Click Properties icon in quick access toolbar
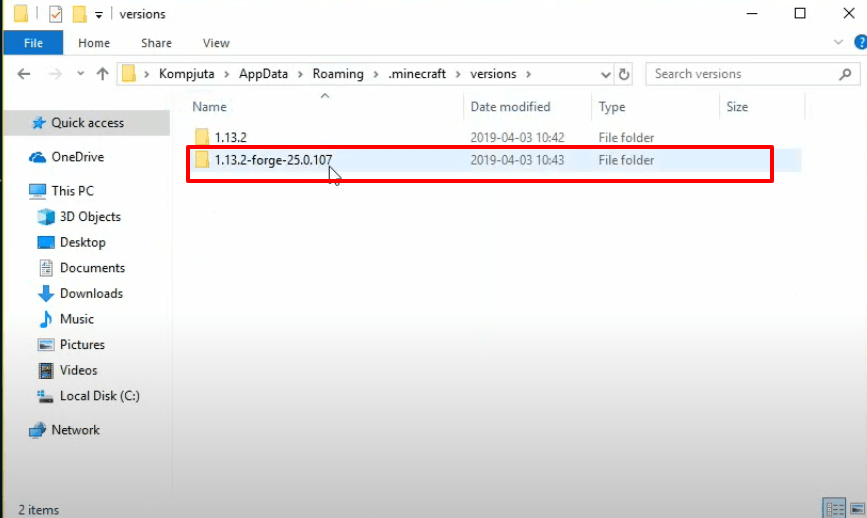The image size is (867, 518). pos(55,14)
